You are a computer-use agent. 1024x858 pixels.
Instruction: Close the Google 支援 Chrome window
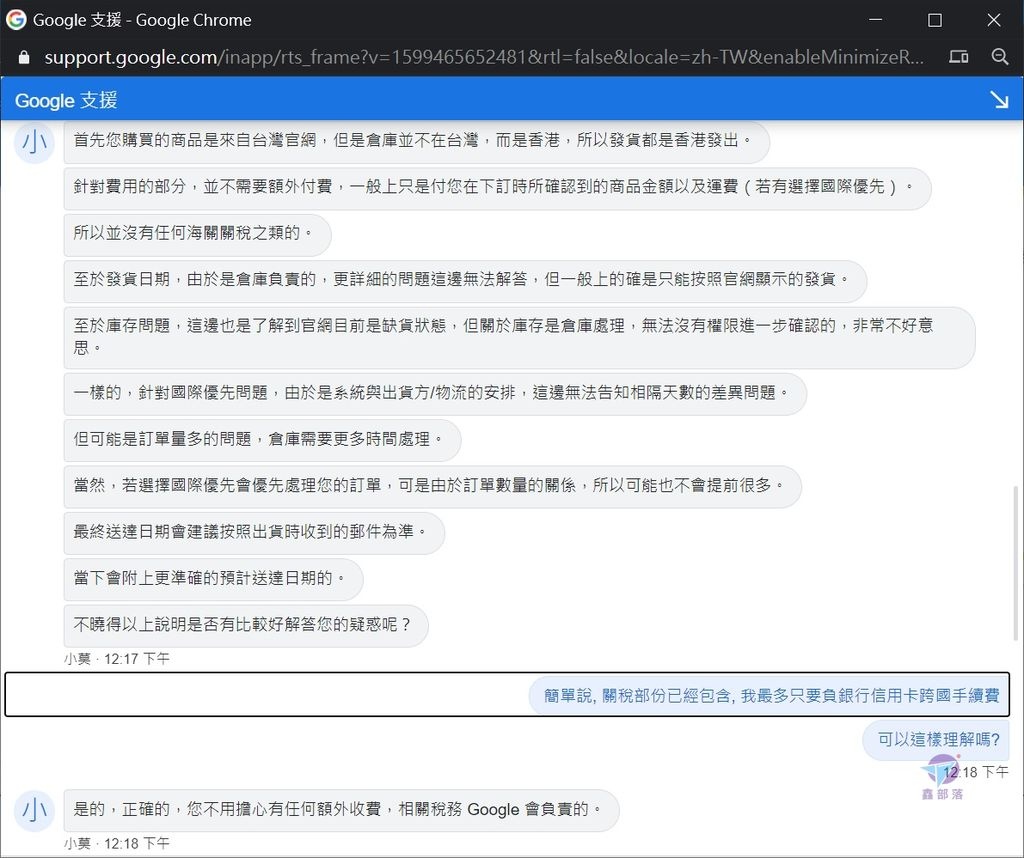993,20
